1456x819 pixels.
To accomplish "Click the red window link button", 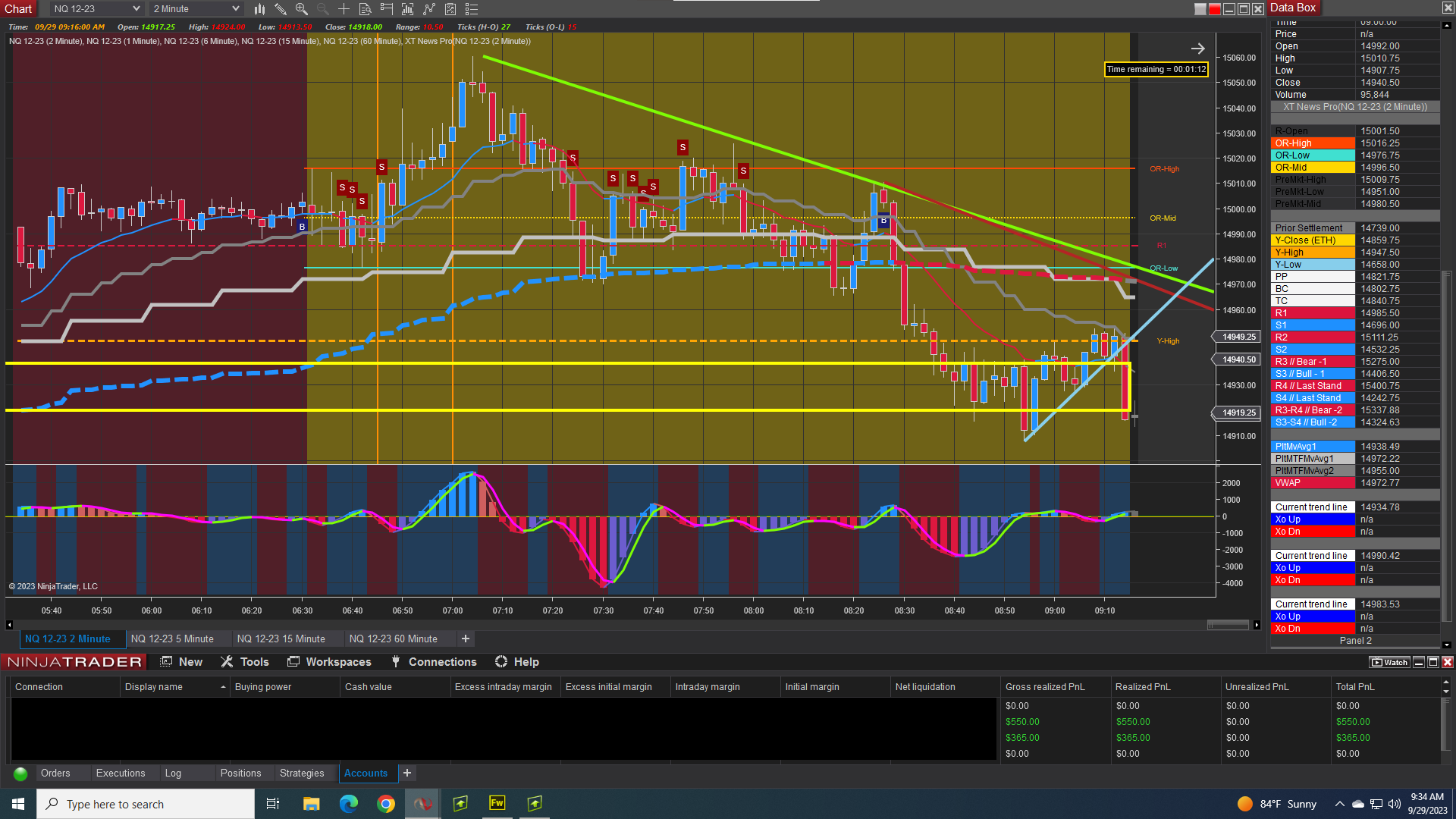I will tap(1215, 9).
